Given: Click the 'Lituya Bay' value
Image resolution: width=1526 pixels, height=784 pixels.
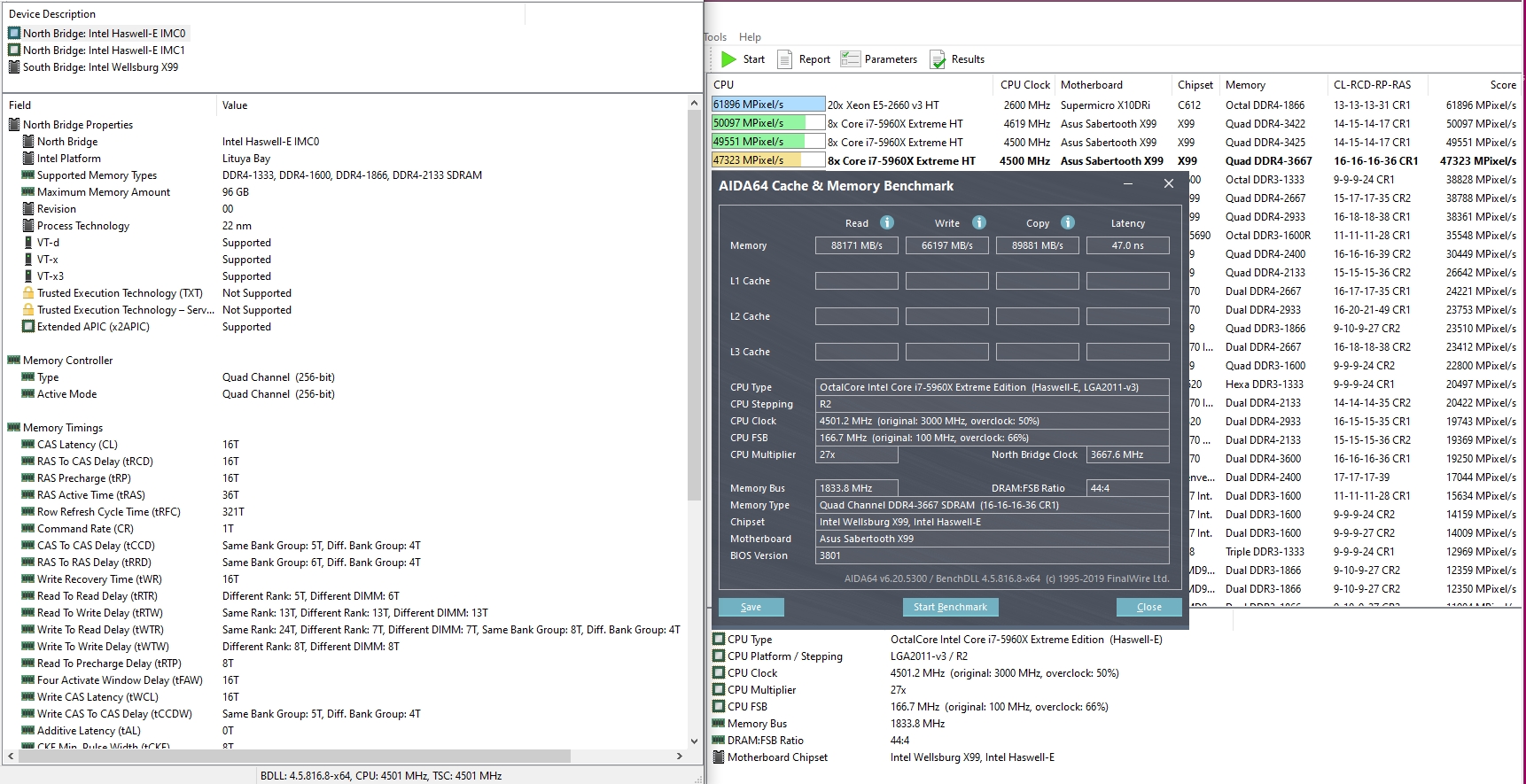Looking at the screenshot, I should click(246, 159).
